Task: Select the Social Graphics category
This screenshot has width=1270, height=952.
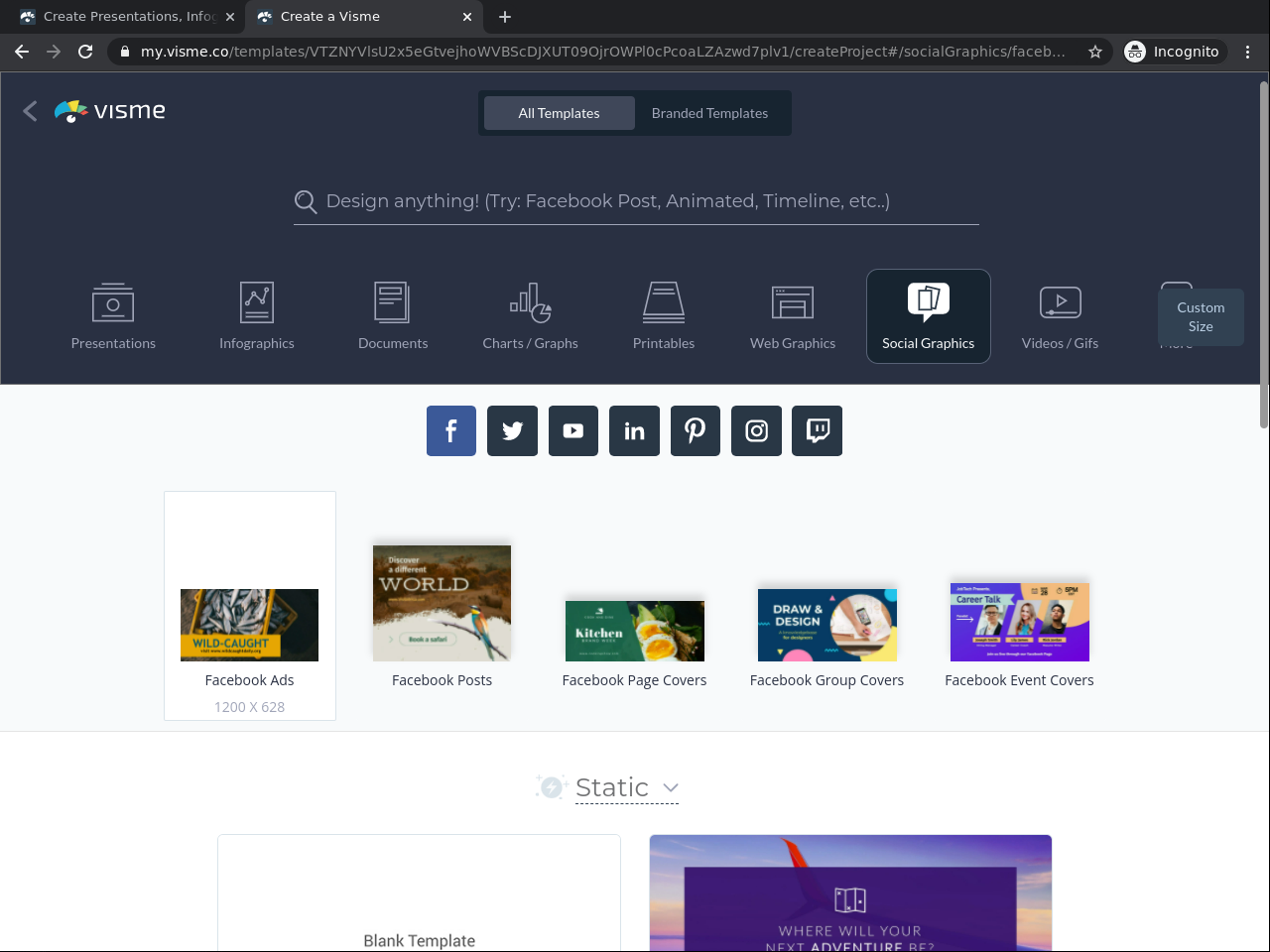Action: click(929, 316)
